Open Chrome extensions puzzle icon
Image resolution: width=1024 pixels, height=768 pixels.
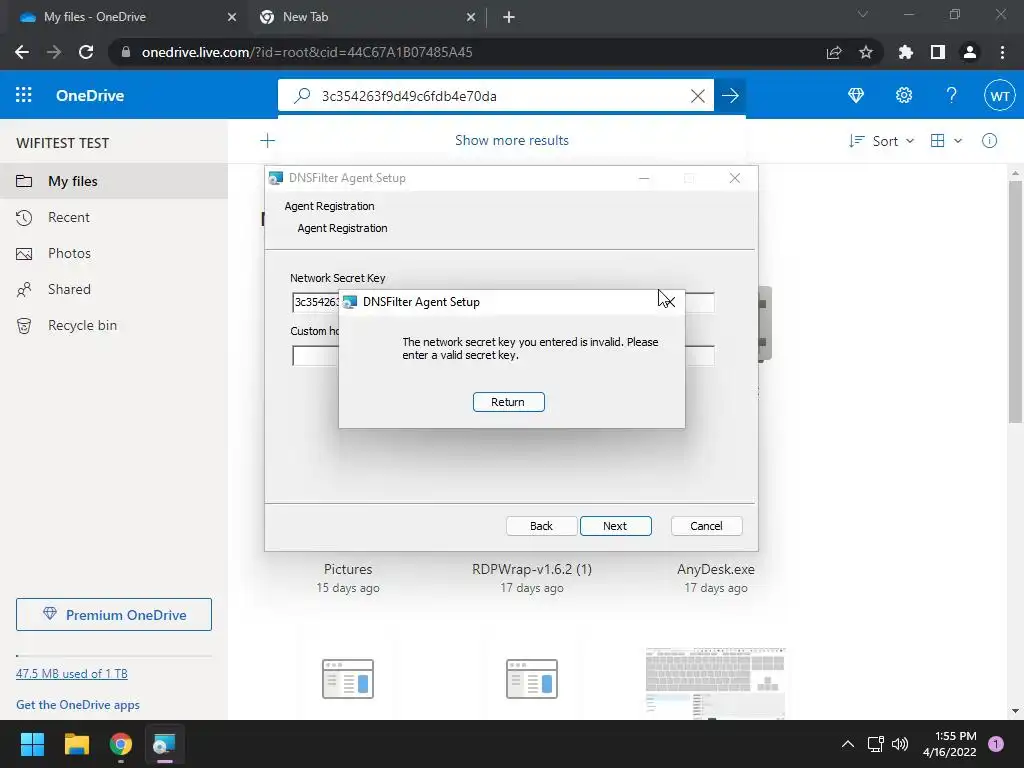pos(906,52)
